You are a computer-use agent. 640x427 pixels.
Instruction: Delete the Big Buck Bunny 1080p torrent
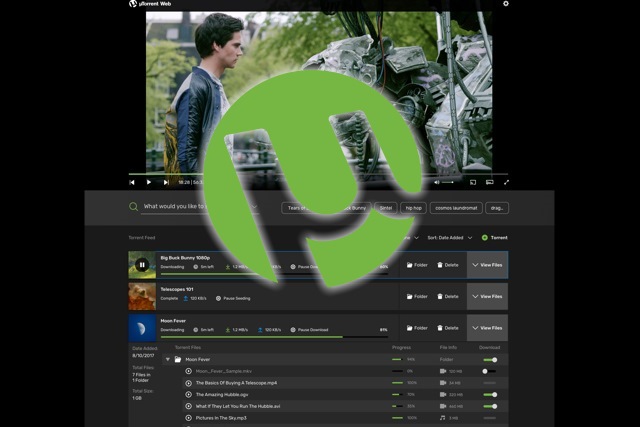pyautogui.click(x=448, y=265)
